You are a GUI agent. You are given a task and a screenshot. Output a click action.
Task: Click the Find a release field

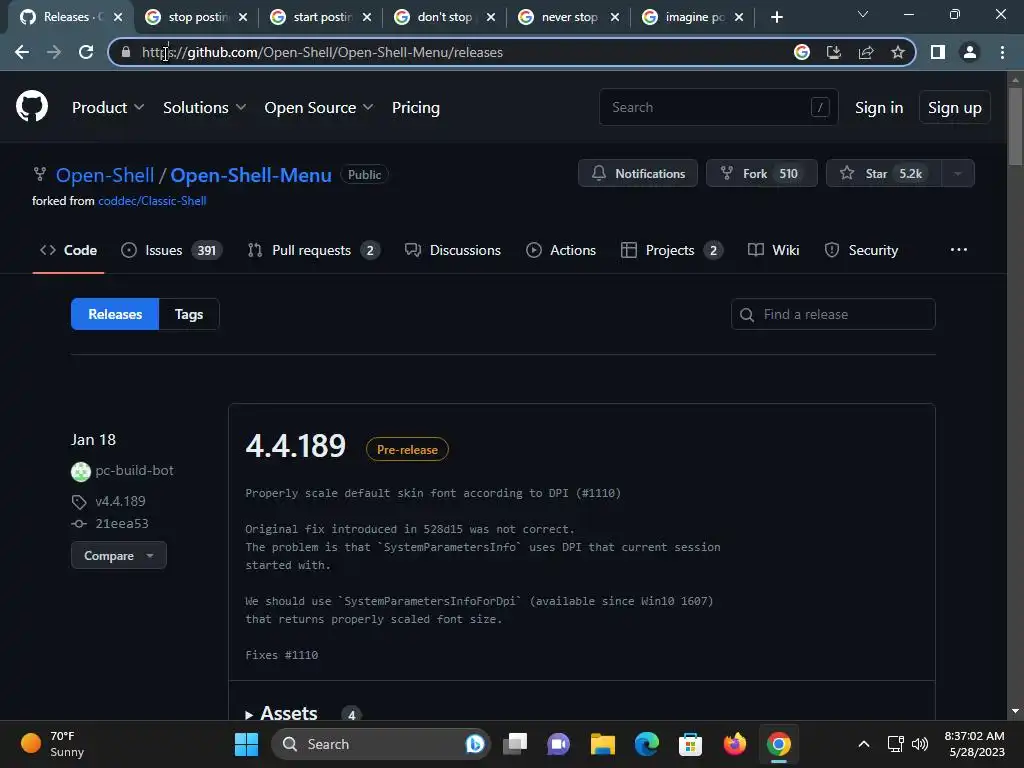[833, 314]
